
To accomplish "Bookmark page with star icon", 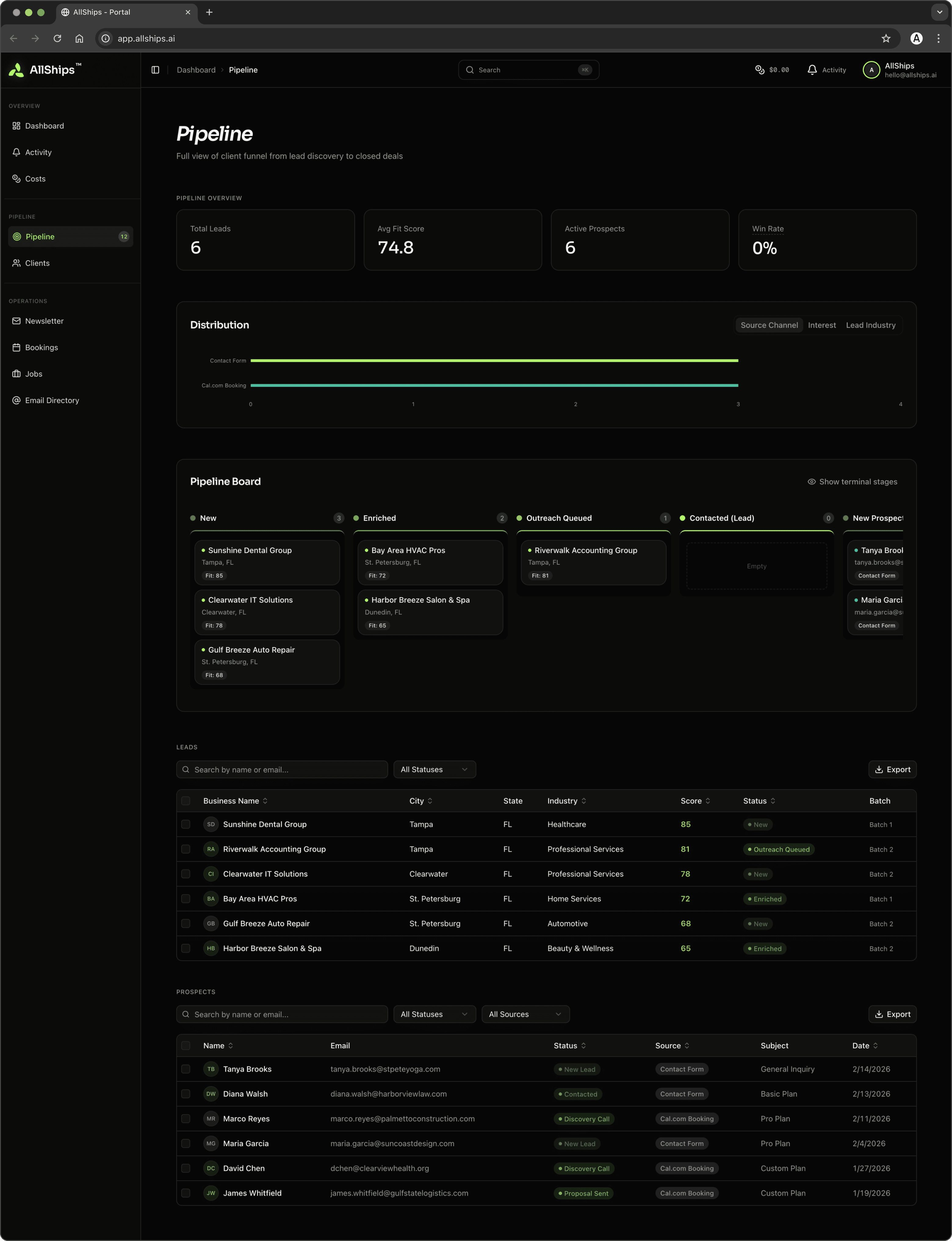I will tap(886, 38).
